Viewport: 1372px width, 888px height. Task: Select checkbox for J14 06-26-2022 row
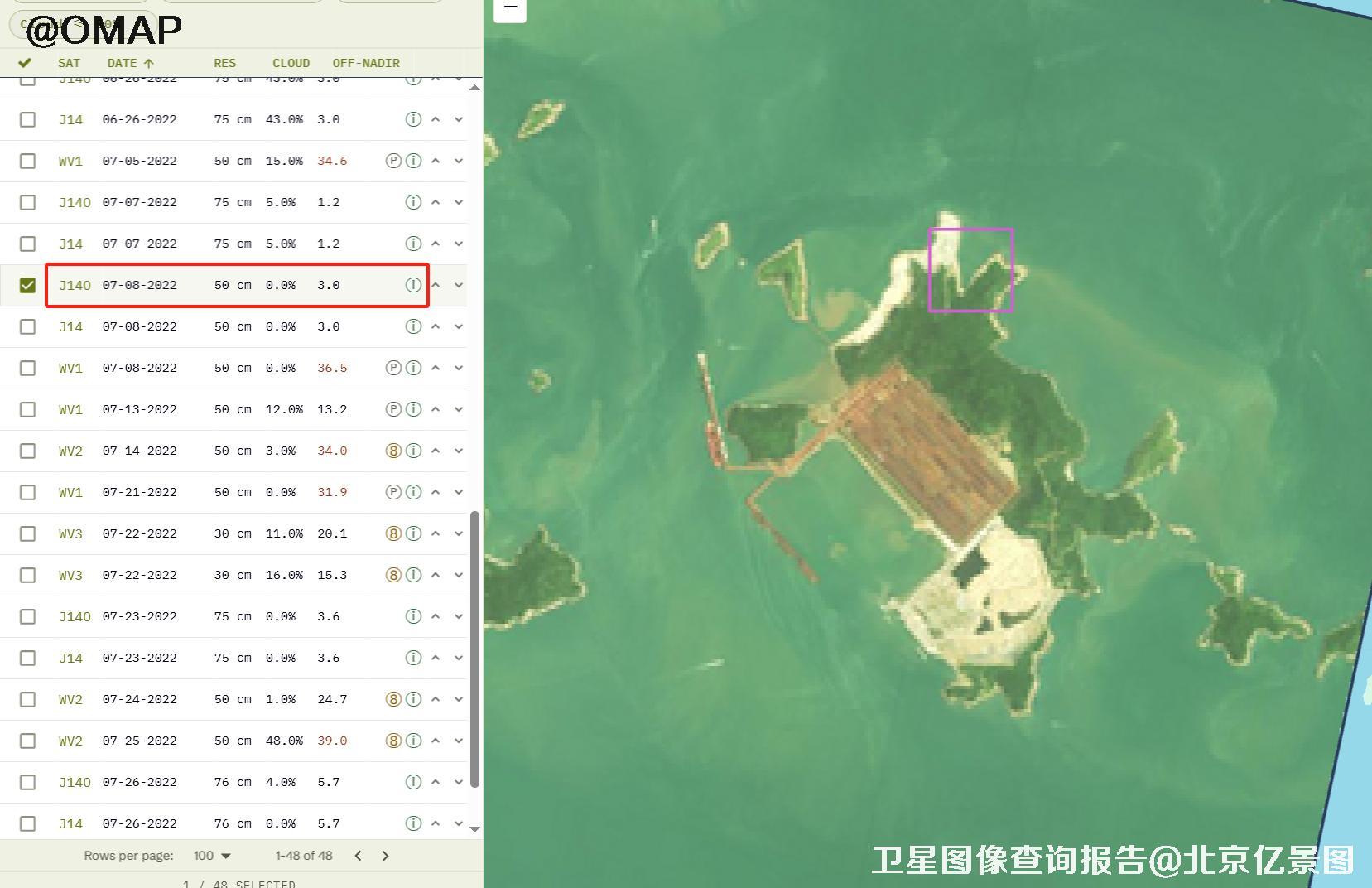27,119
